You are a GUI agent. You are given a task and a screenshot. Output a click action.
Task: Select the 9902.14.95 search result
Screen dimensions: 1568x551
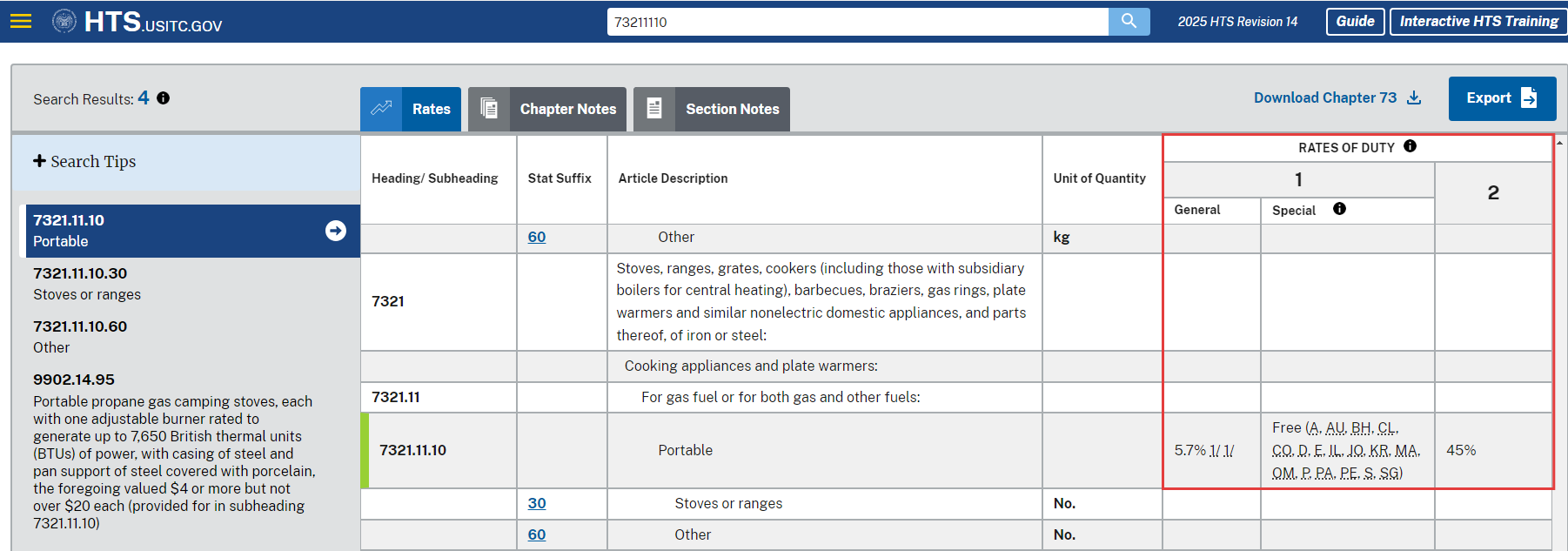[x=172, y=451]
